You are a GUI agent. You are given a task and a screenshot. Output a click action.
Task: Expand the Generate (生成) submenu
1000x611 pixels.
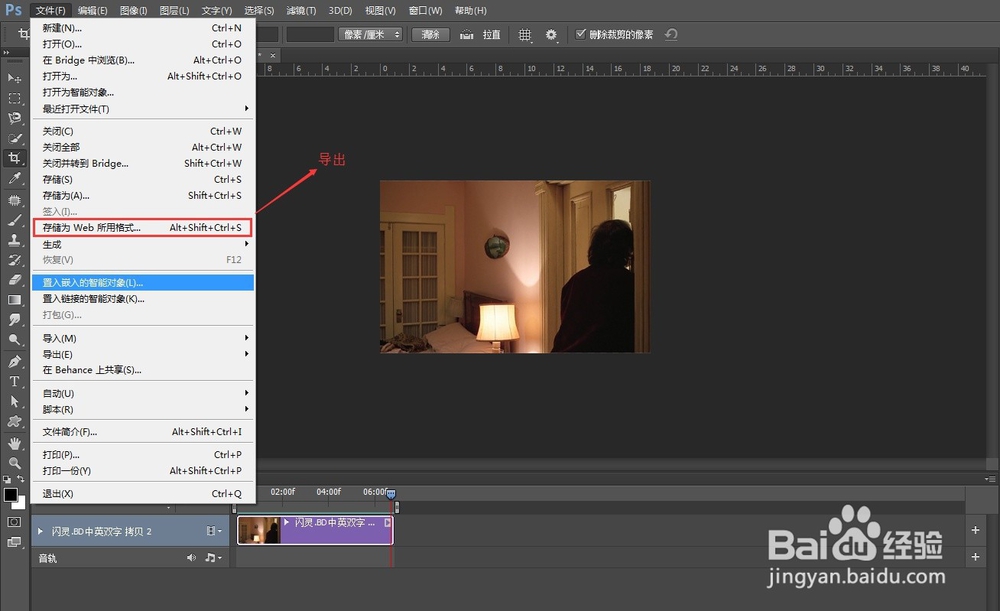click(142, 244)
